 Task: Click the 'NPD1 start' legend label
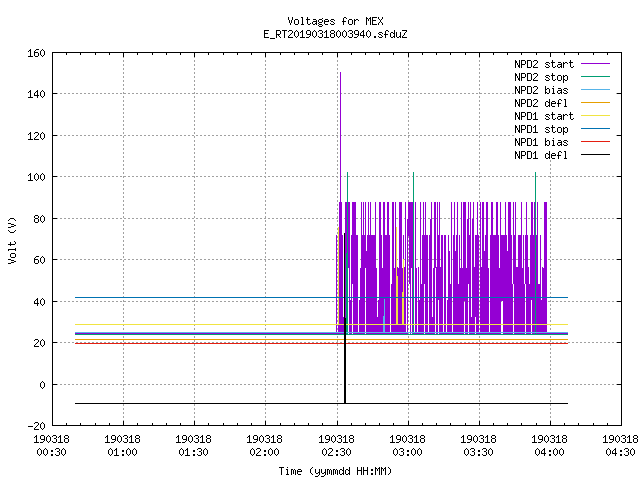coord(544,116)
